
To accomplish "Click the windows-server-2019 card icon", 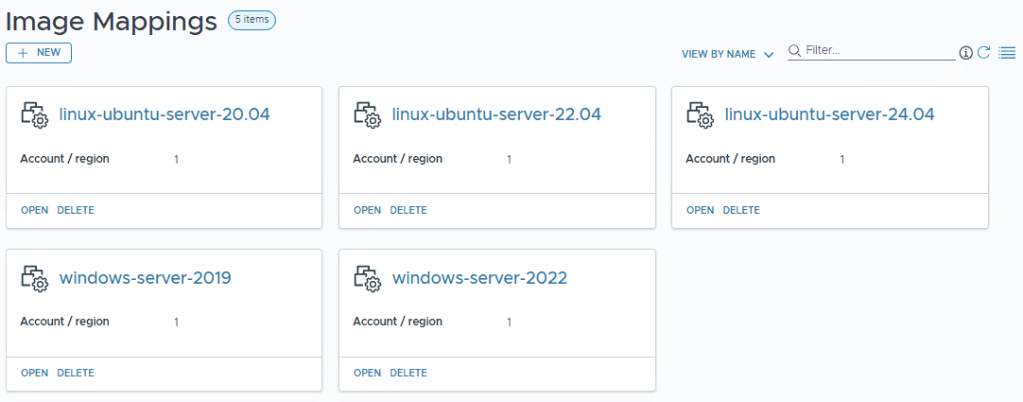I will (35, 278).
